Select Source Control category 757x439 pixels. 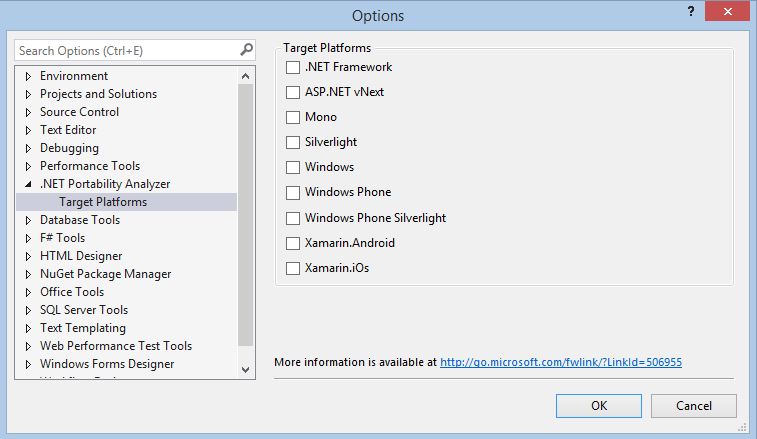click(79, 112)
